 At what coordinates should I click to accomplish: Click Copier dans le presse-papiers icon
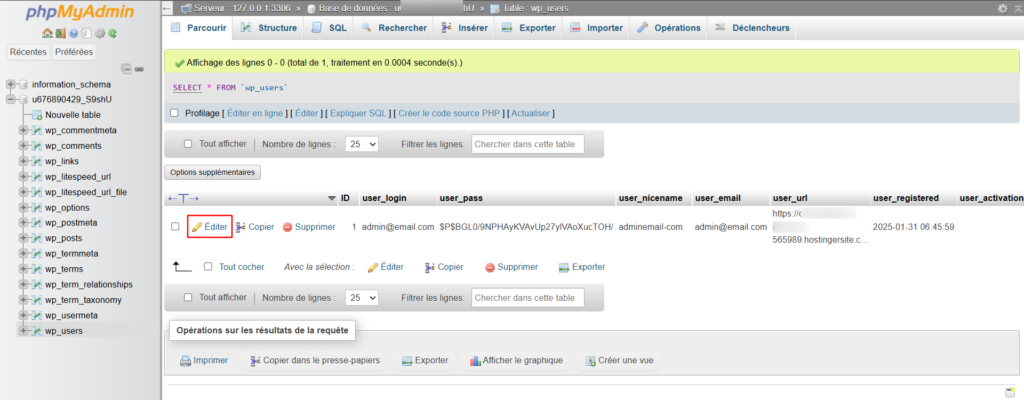255,360
